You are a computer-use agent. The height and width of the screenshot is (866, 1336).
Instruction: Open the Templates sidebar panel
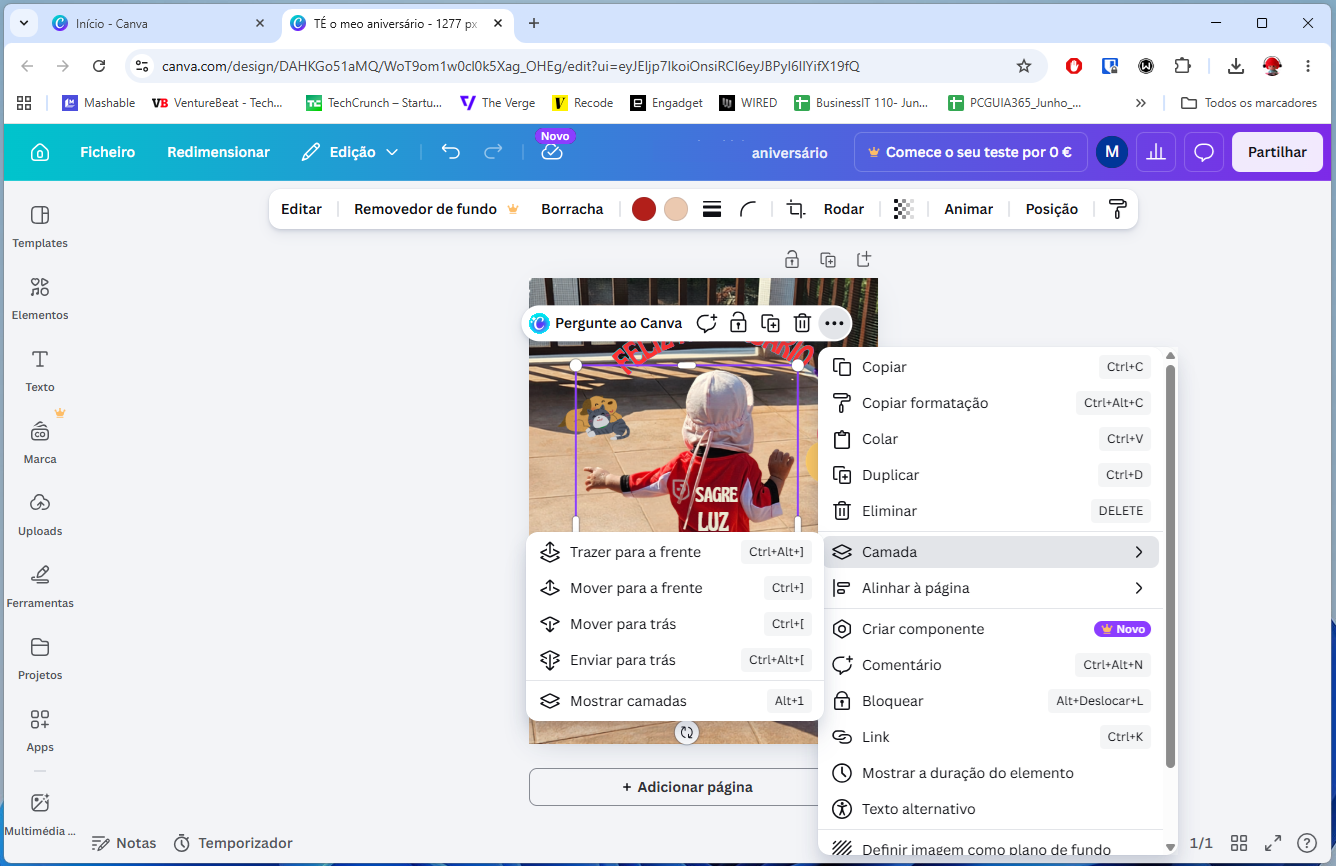tap(40, 227)
